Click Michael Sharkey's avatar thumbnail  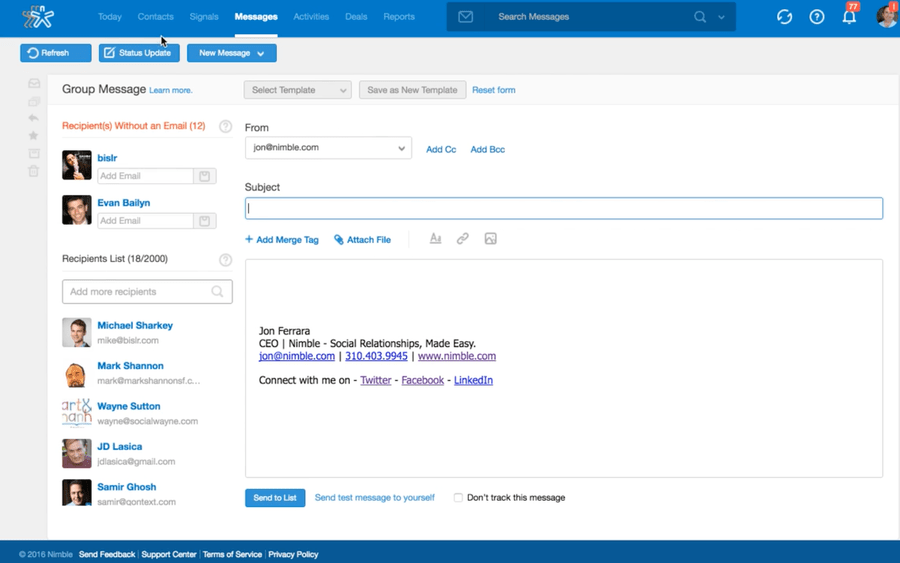[x=77, y=332]
